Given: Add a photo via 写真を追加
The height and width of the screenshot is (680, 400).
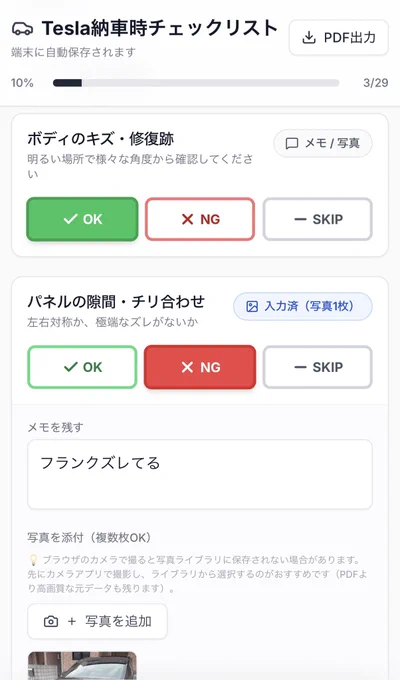Looking at the screenshot, I should point(97,621).
